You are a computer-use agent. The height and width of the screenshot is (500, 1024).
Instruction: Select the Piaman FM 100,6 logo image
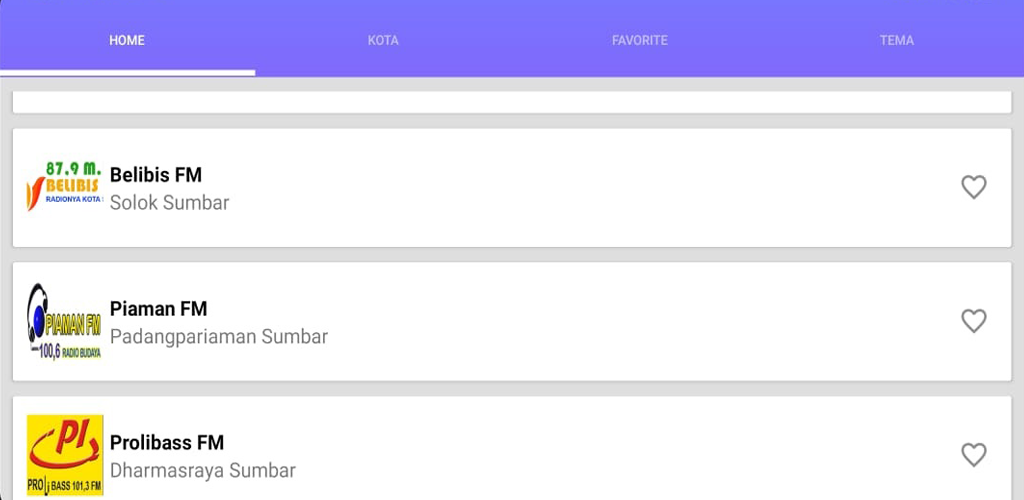point(65,321)
